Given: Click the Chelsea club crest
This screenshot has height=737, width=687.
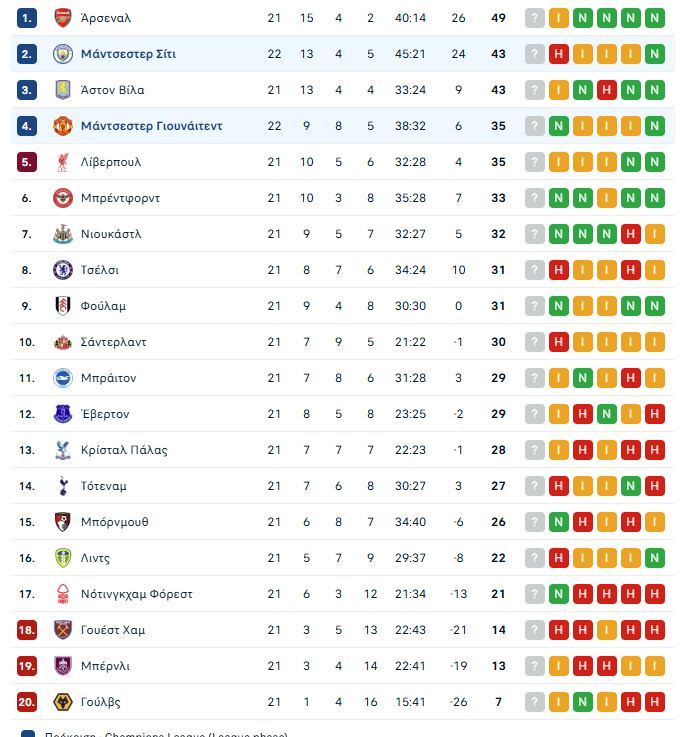Looking at the screenshot, I should pyautogui.click(x=63, y=270).
